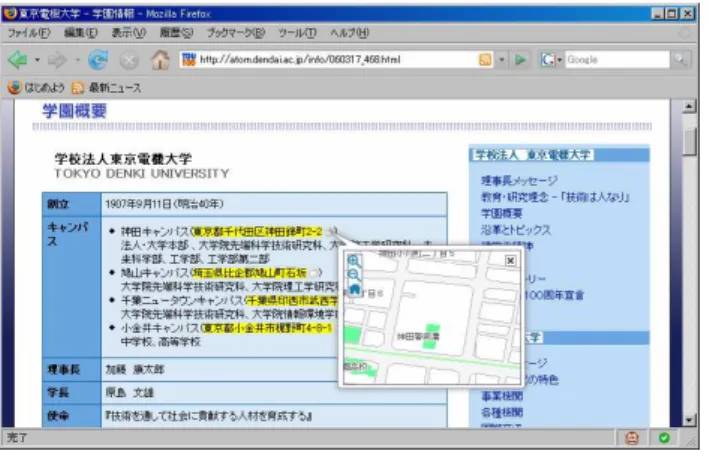Screen dimensions: 710x460
Task: Open the ファイル(F) menu
Action: coord(29,33)
